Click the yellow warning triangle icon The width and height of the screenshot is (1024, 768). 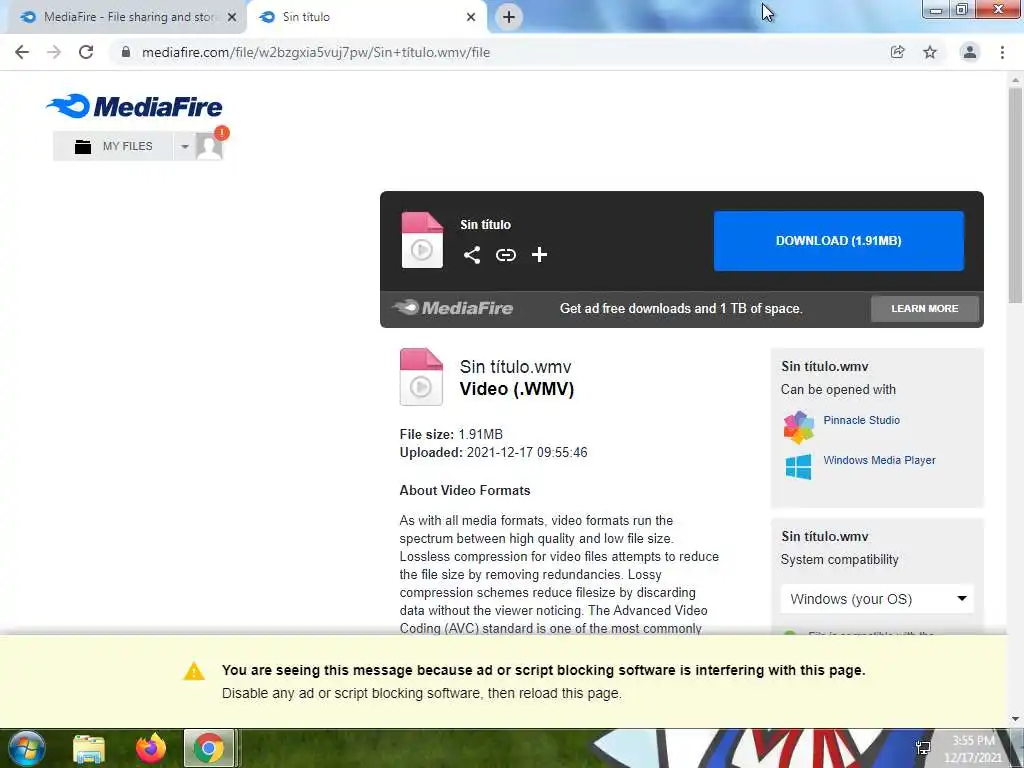pos(194,671)
